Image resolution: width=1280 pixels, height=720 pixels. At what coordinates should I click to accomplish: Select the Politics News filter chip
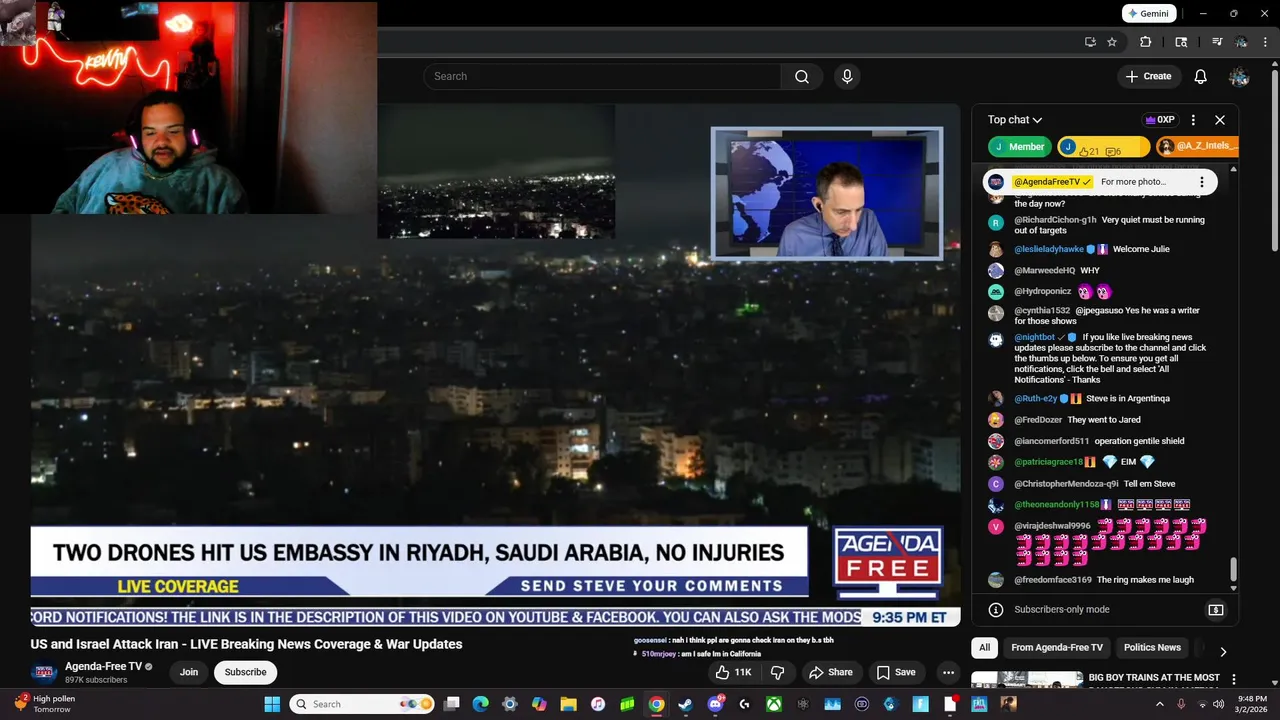1152,648
